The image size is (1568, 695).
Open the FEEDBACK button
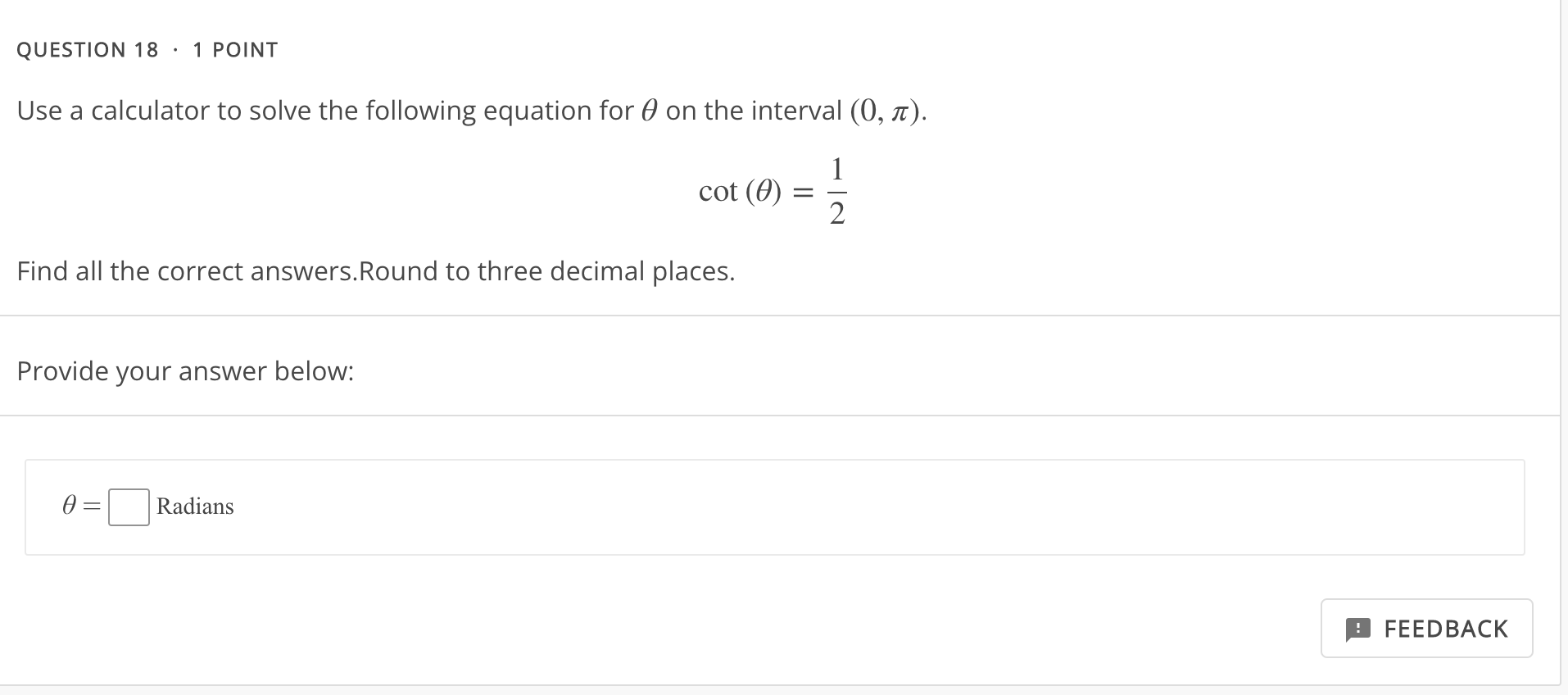[1426, 629]
